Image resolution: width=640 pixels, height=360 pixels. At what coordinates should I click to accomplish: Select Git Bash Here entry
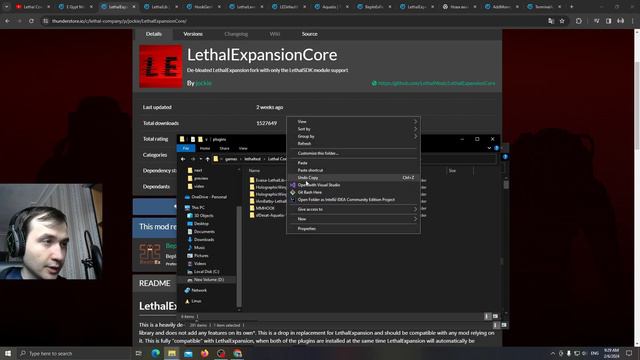pos(309,192)
